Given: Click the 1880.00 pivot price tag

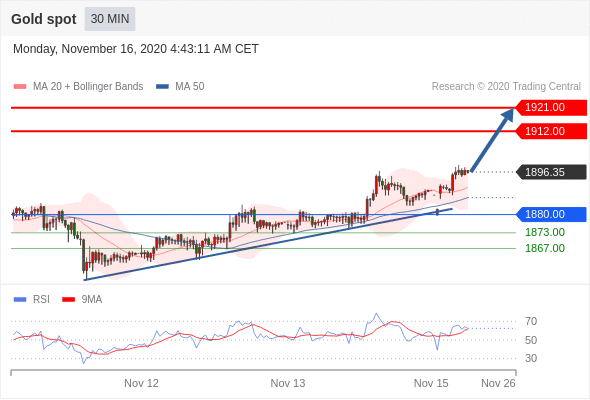Looking at the screenshot, I should pyautogui.click(x=551, y=214).
